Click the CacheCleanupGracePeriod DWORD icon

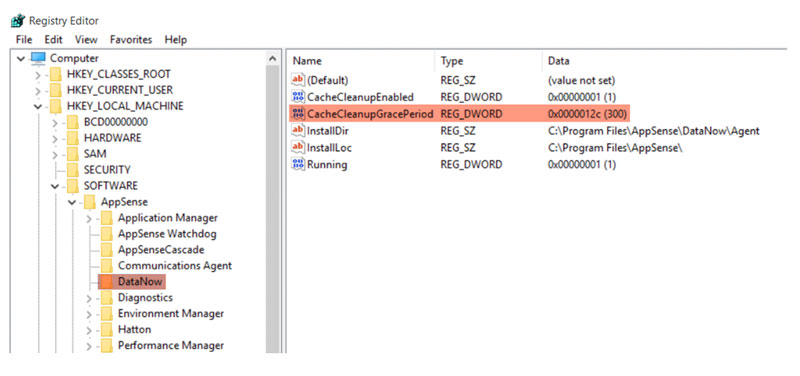(298, 114)
